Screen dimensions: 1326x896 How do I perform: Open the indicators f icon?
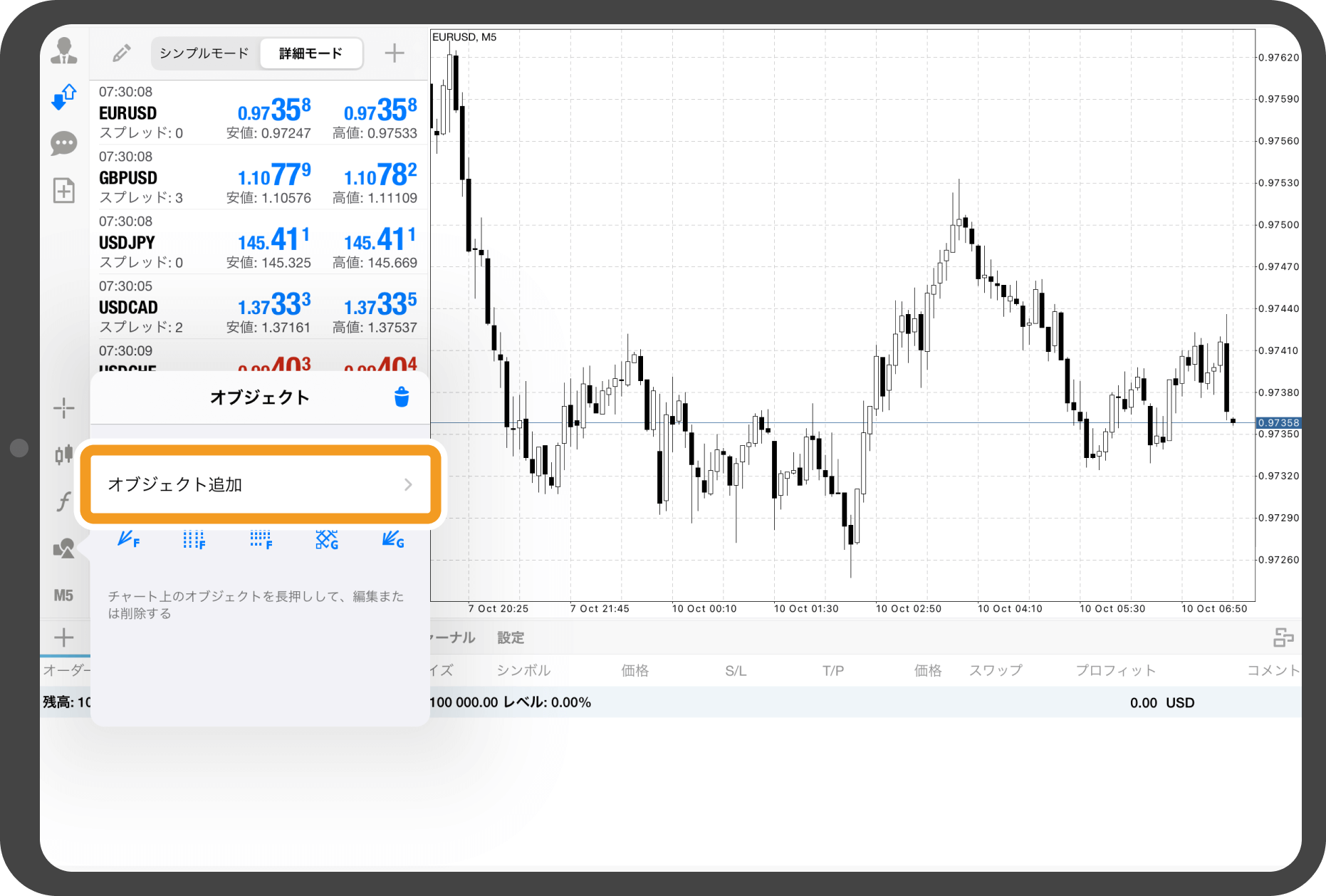[64, 501]
